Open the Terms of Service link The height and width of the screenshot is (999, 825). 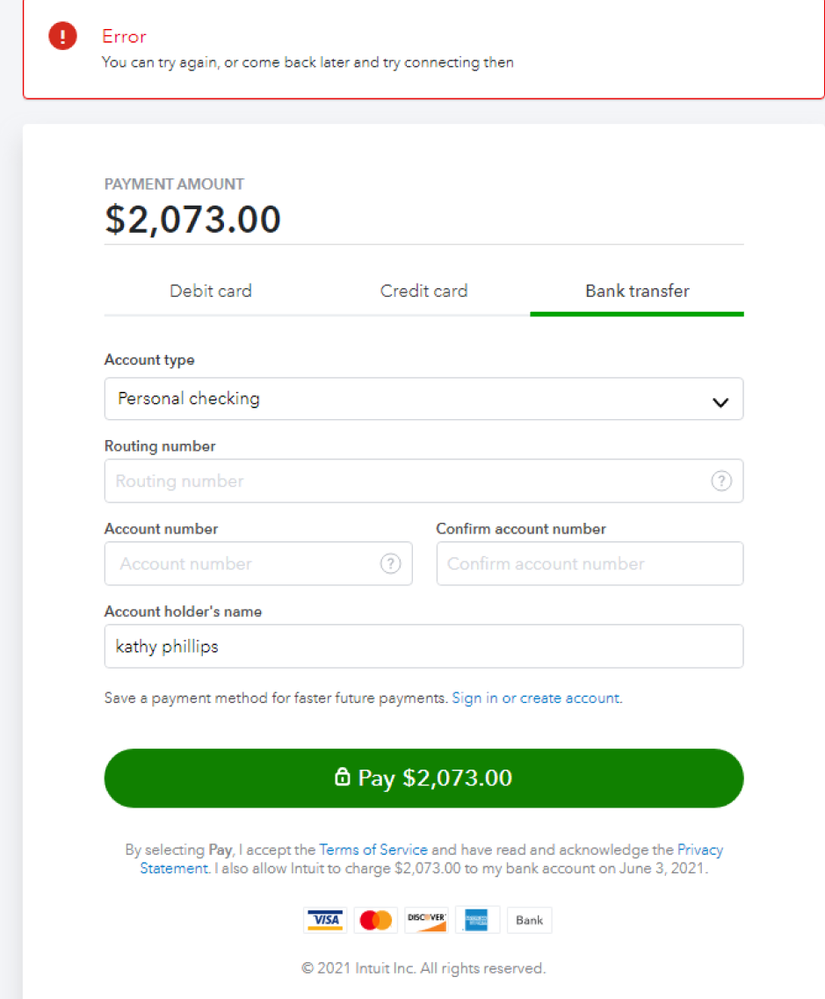pos(373,850)
